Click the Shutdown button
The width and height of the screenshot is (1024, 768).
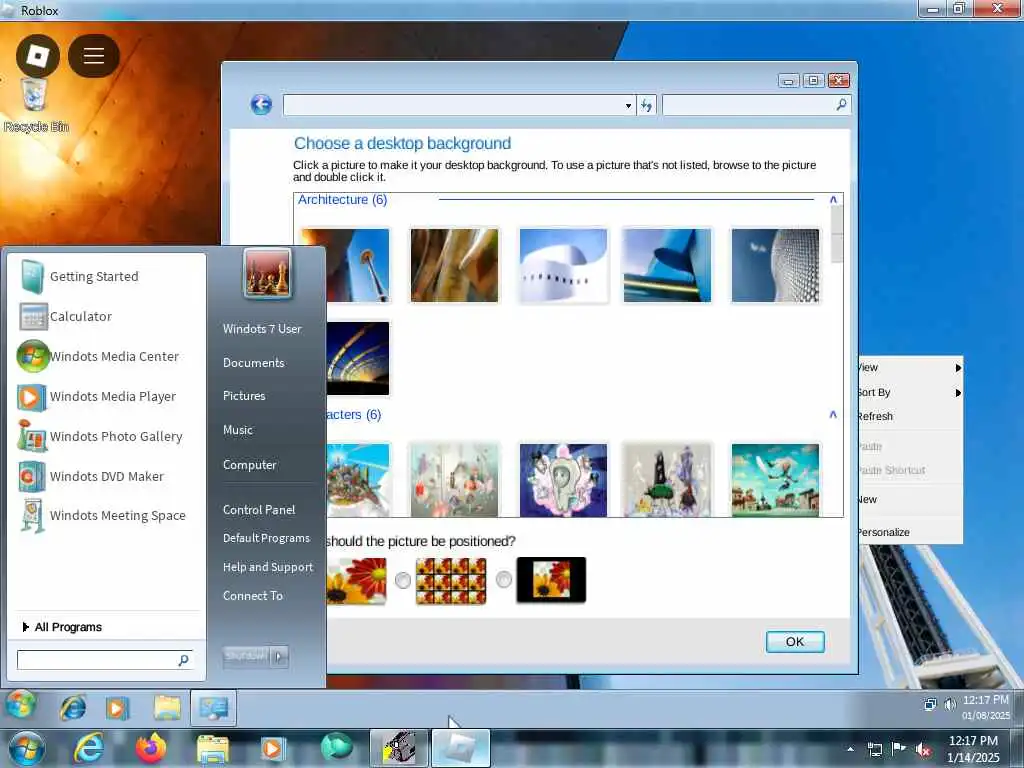246,656
